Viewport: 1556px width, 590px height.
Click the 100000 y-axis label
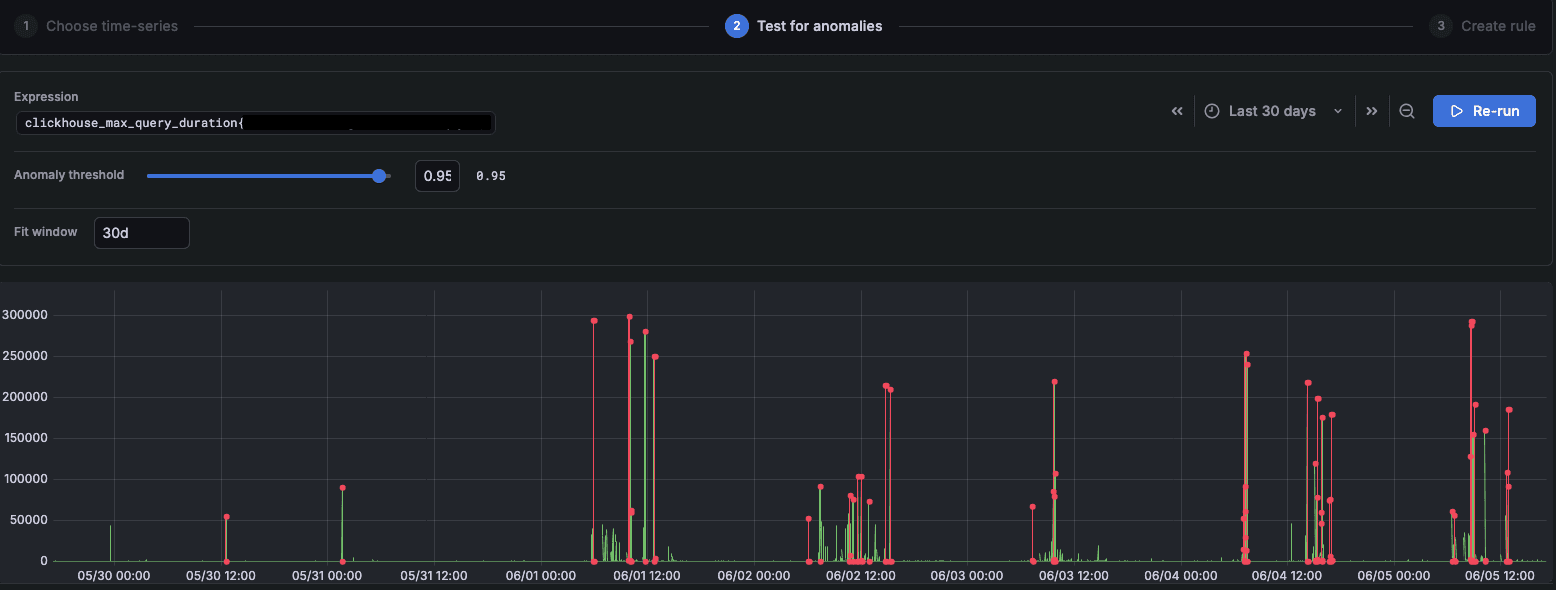pos(24,479)
